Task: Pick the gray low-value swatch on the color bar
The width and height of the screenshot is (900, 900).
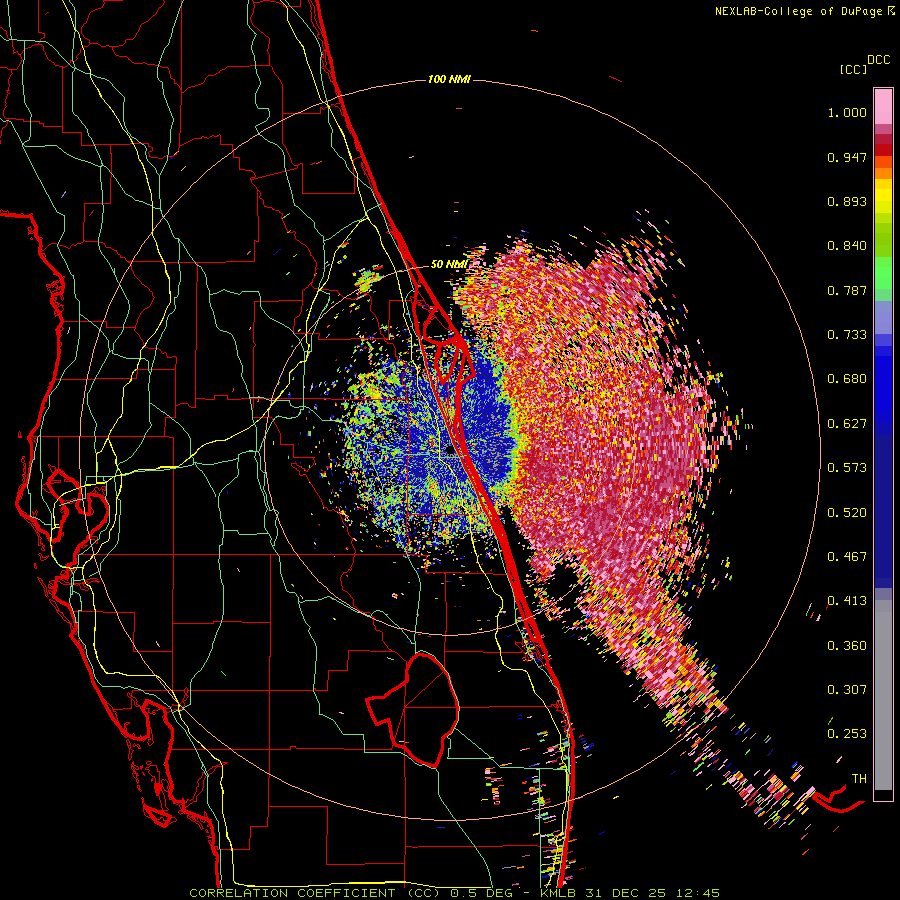Action: pos(883,695)
